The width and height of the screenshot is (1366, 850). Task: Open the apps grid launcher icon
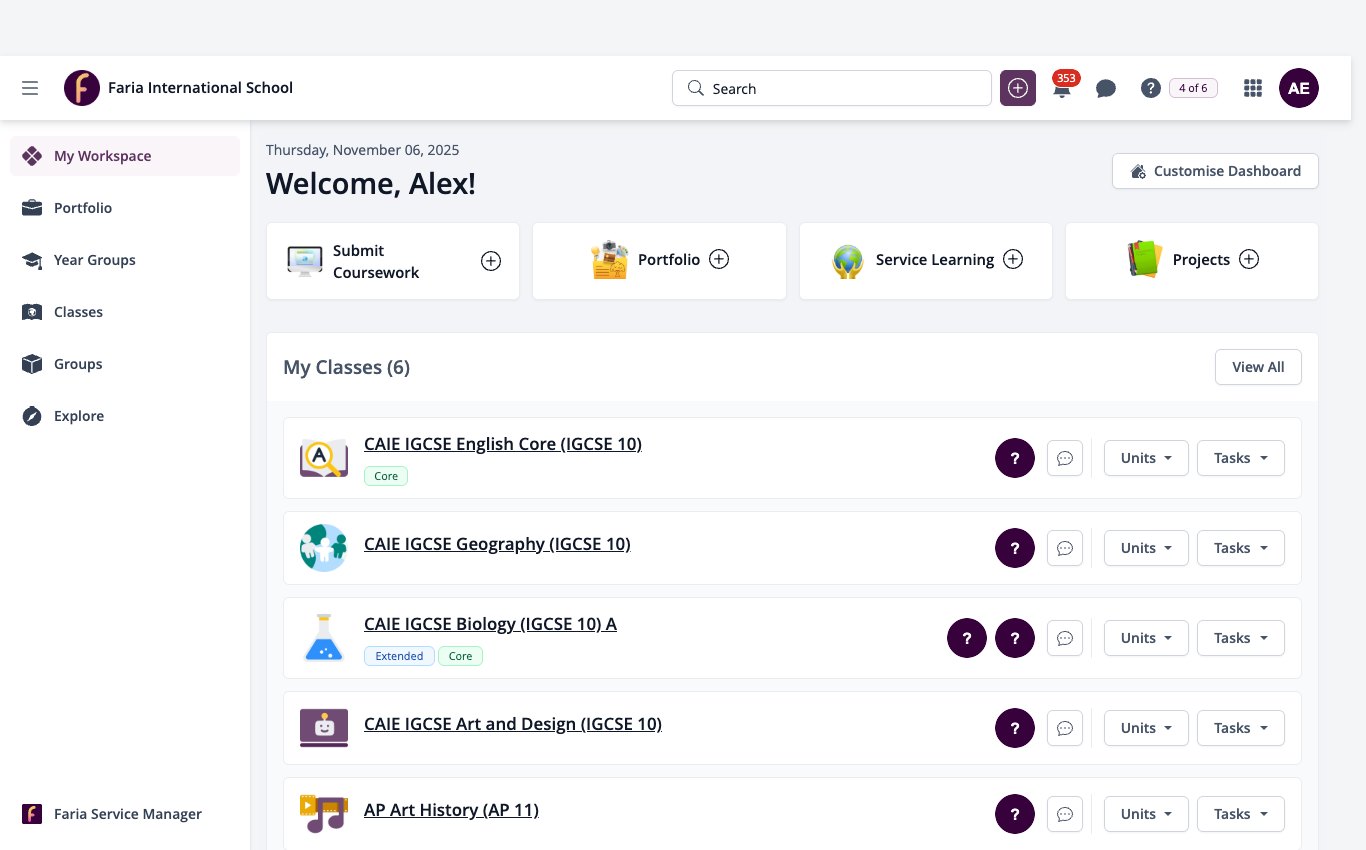pos(1253,88)
